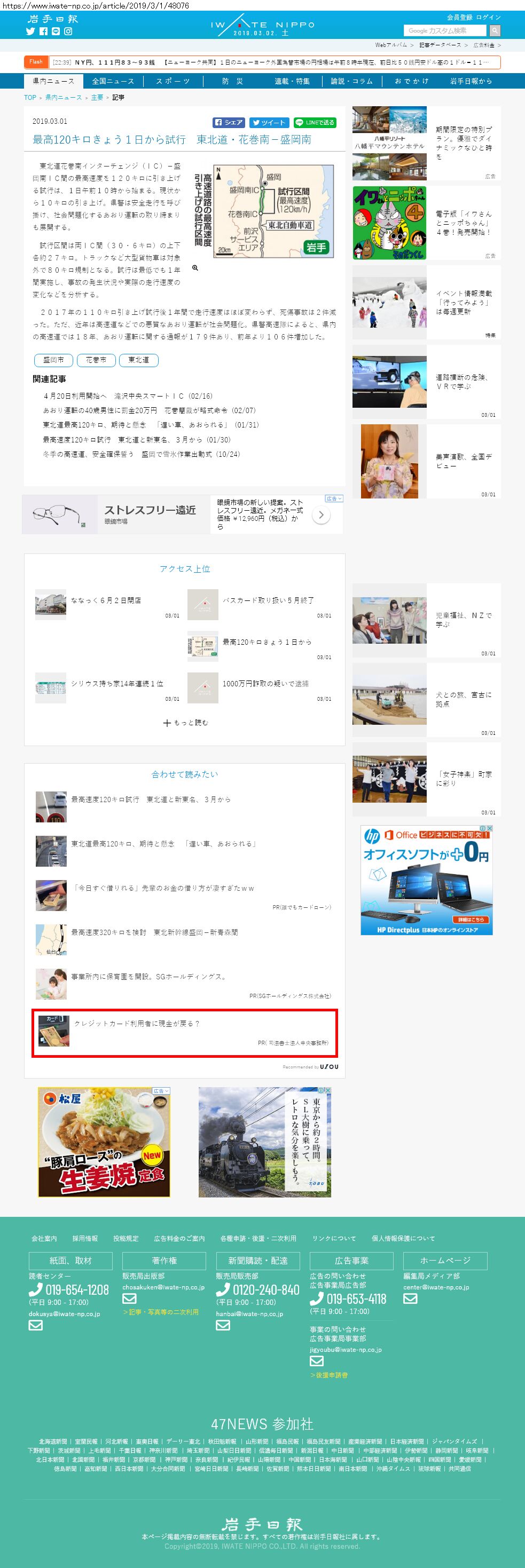Image resolution: width=525 pixels, height=1568 pixels.
Task: Select the 全国ニュース navigation tab
Action: tap(113, 81)
